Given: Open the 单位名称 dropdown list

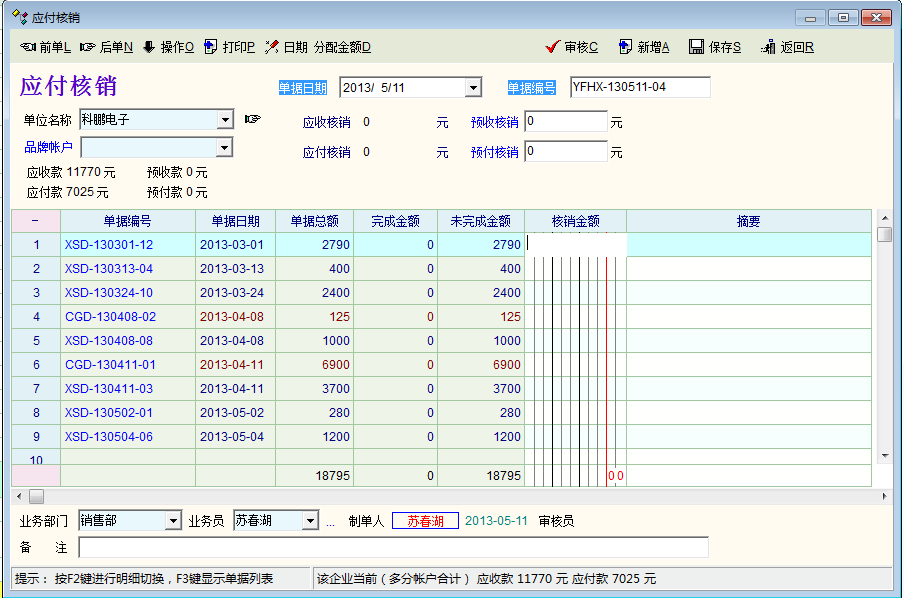Looking at the screenshot, I should pyautogui.click(x=225, y=120).
